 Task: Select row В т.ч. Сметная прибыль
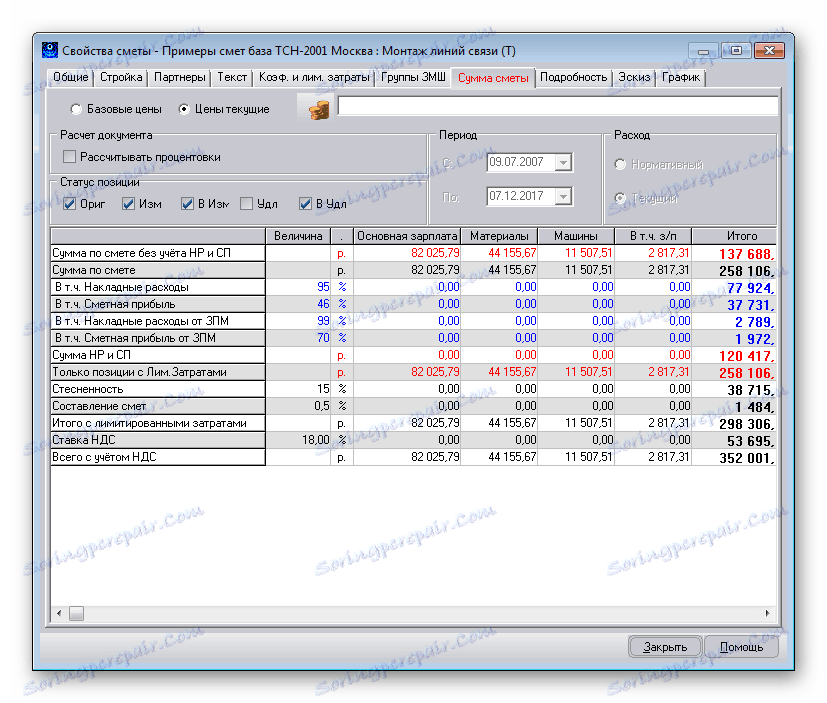(158, 304)
